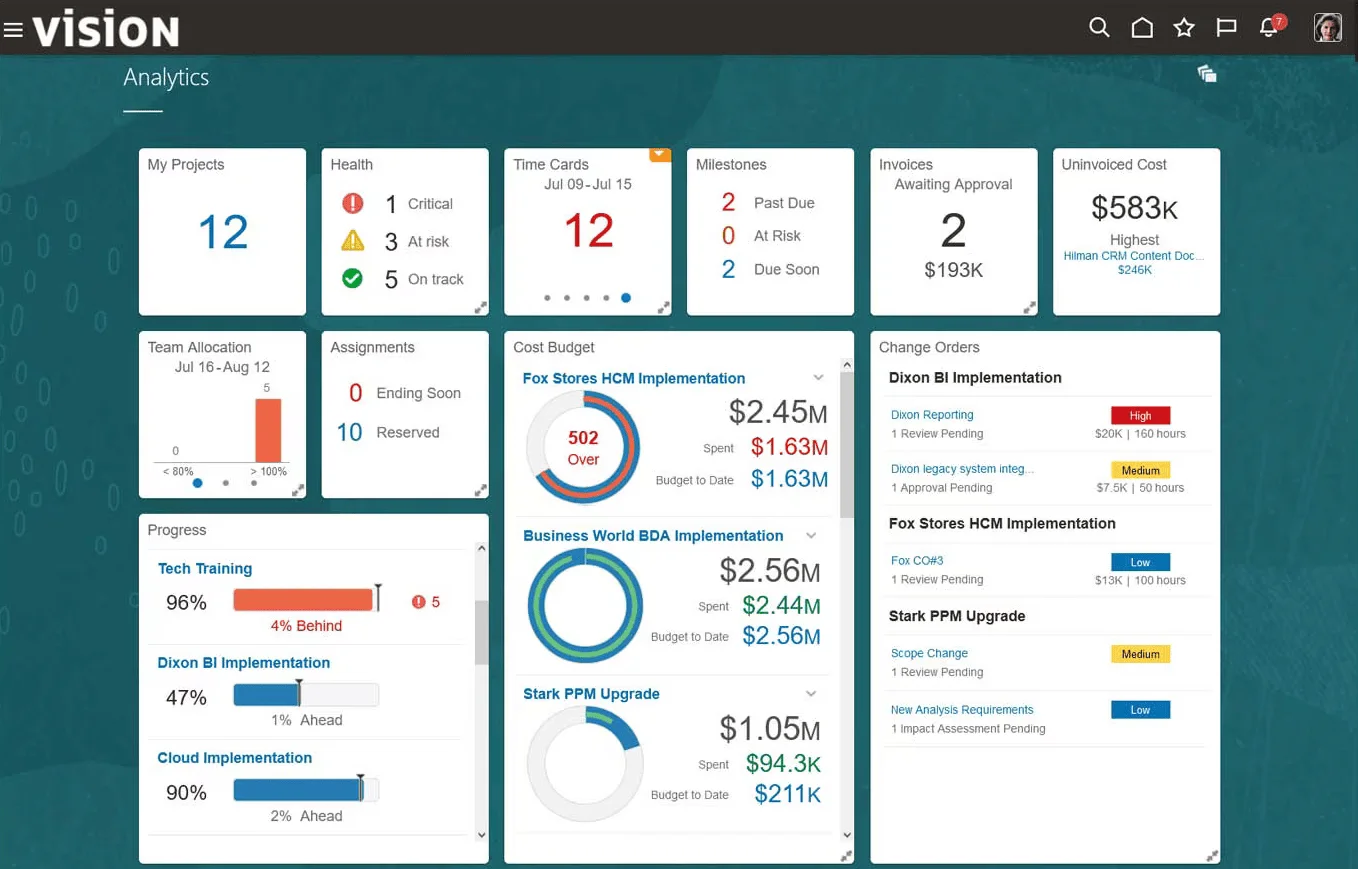Click the Cloud Implementation 90% progress bar
1358x869 pixels.
point(306,790)
